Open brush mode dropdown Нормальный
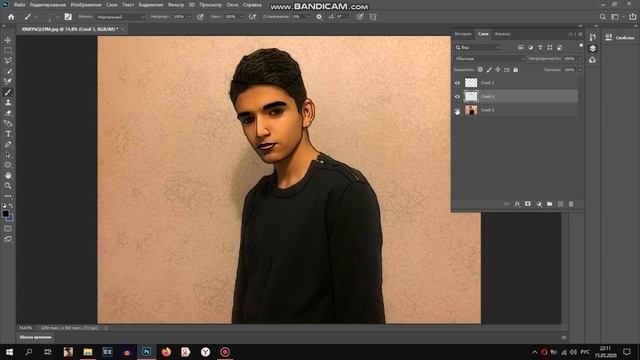 click(x=121, y=17)
